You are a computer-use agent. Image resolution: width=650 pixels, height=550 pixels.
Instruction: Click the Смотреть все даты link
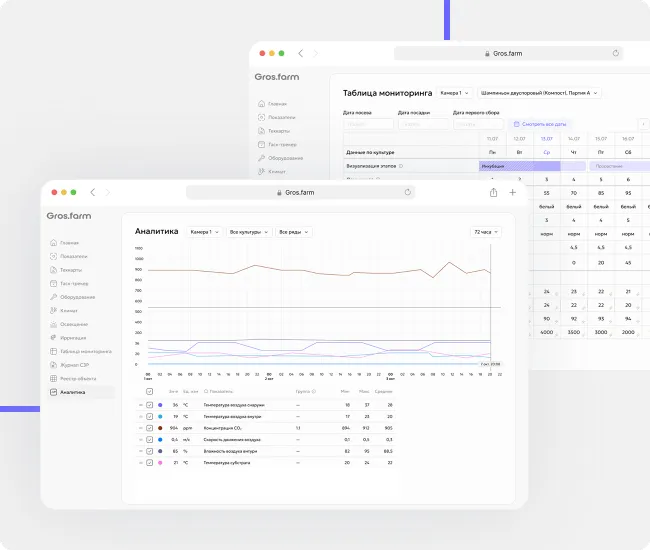pos(542,124)
